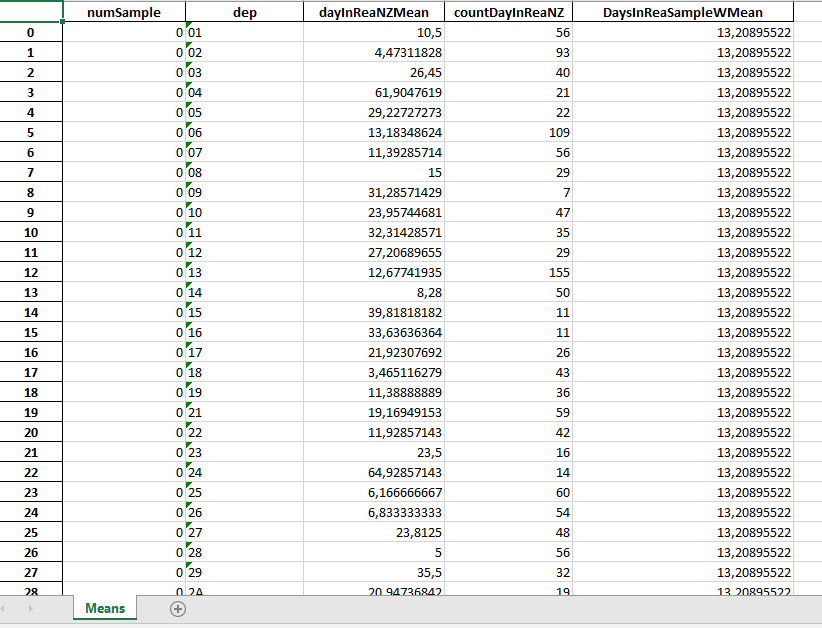
Task: Select the countDayInReaNZ header cell
Action: [x=509, y=12]
